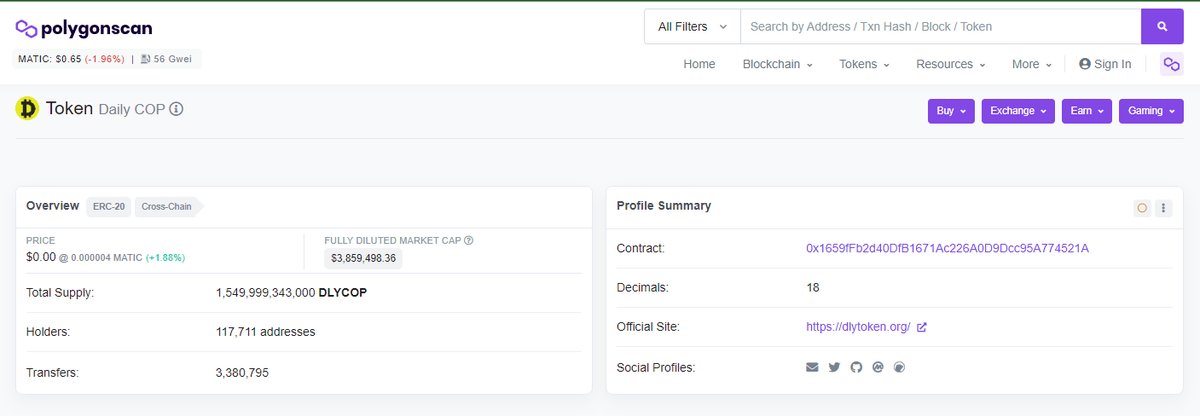Screen dimensions: 1200x416
Task: Click the gas pump 56 Gwei indicator
Action: point(166,59)
